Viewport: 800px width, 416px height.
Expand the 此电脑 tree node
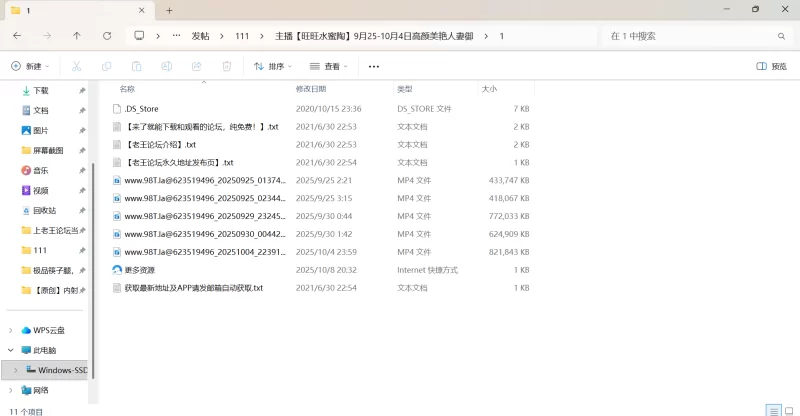[11, 350]
